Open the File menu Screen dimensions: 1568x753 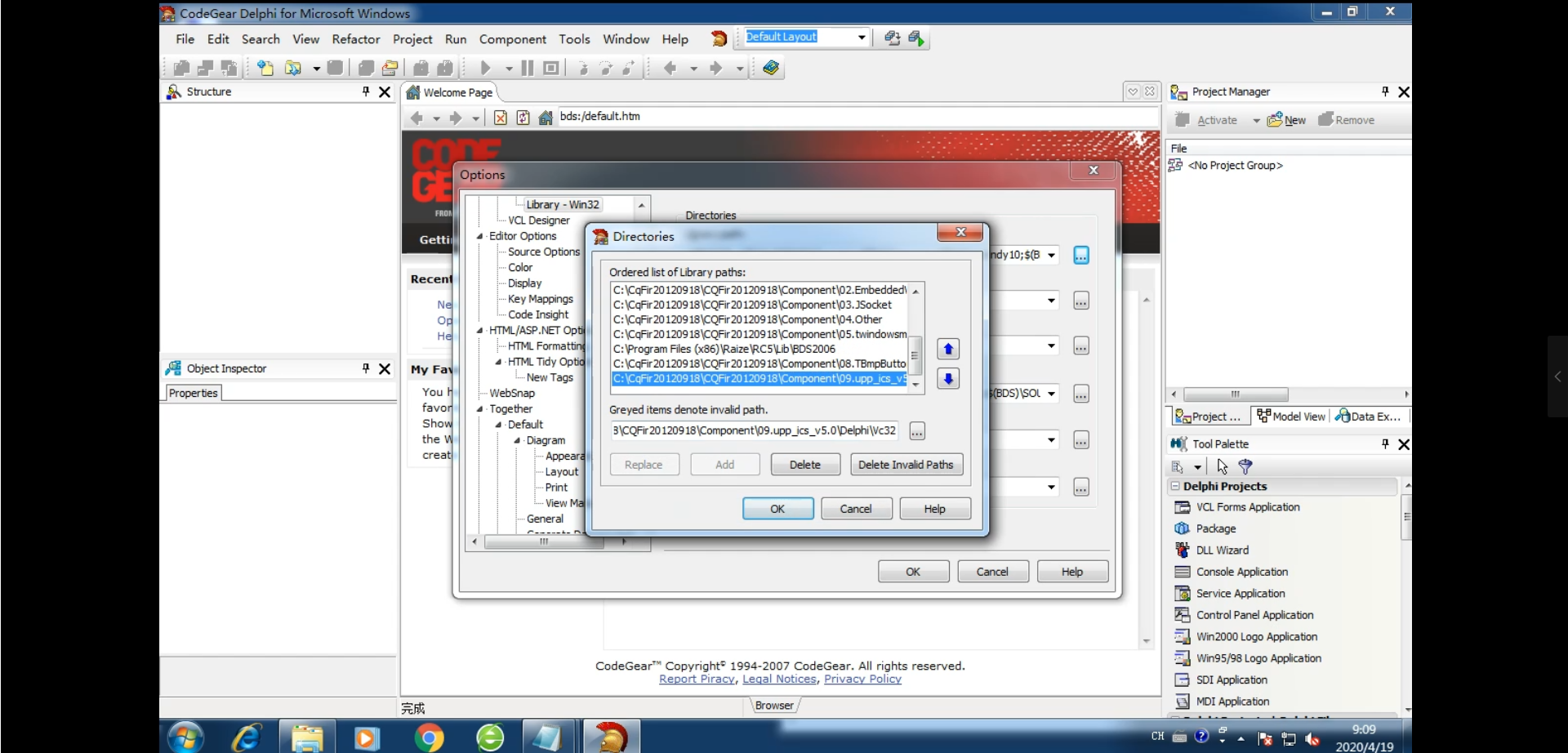[185, 39]
